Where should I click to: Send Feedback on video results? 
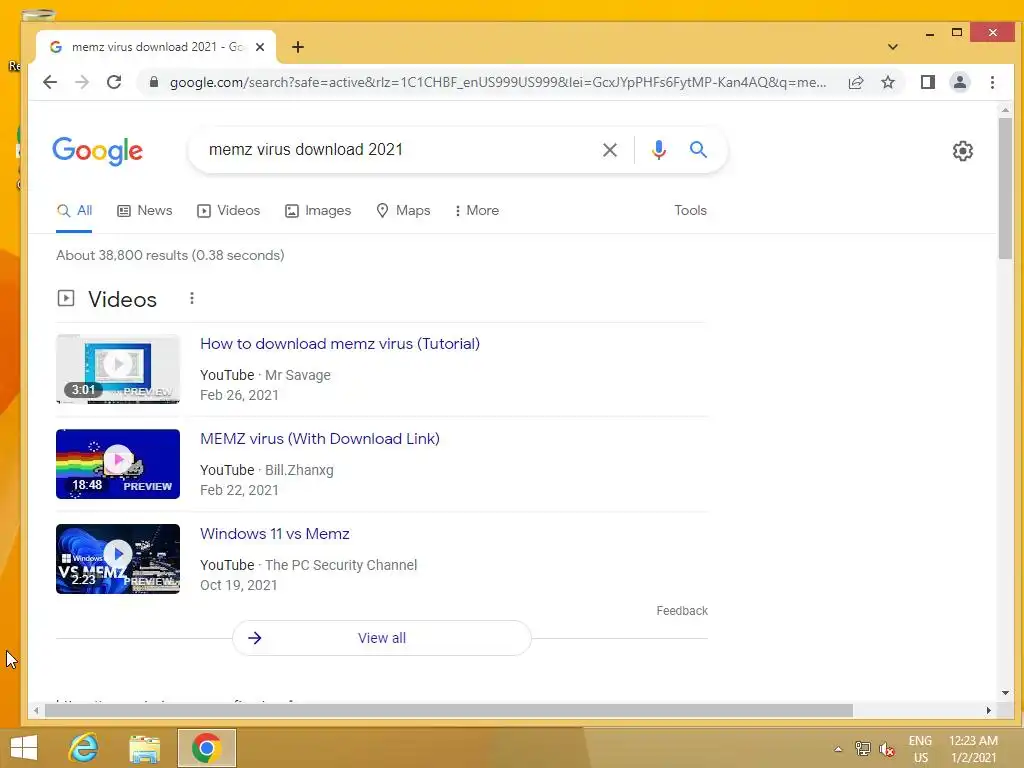(x=682, y=611)
